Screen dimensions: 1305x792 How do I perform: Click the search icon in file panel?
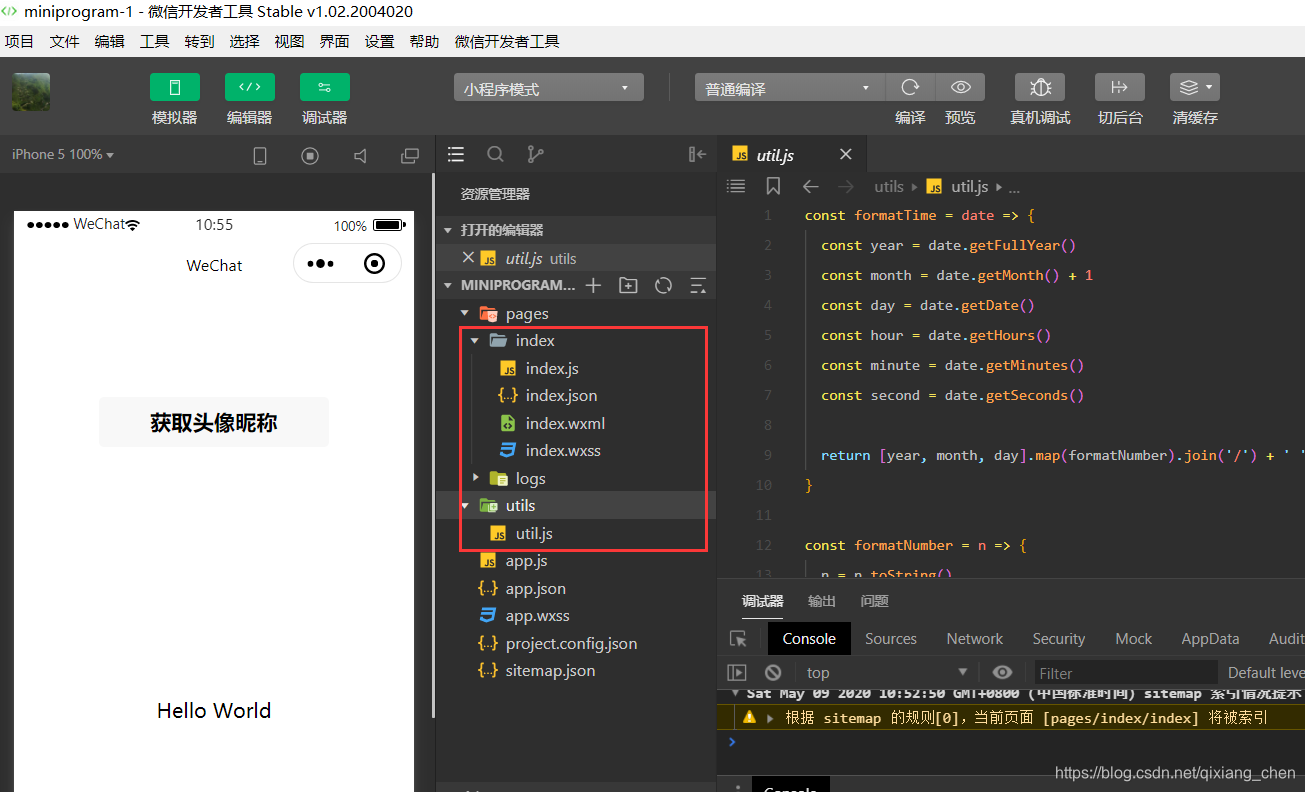(x=495, y=154)
